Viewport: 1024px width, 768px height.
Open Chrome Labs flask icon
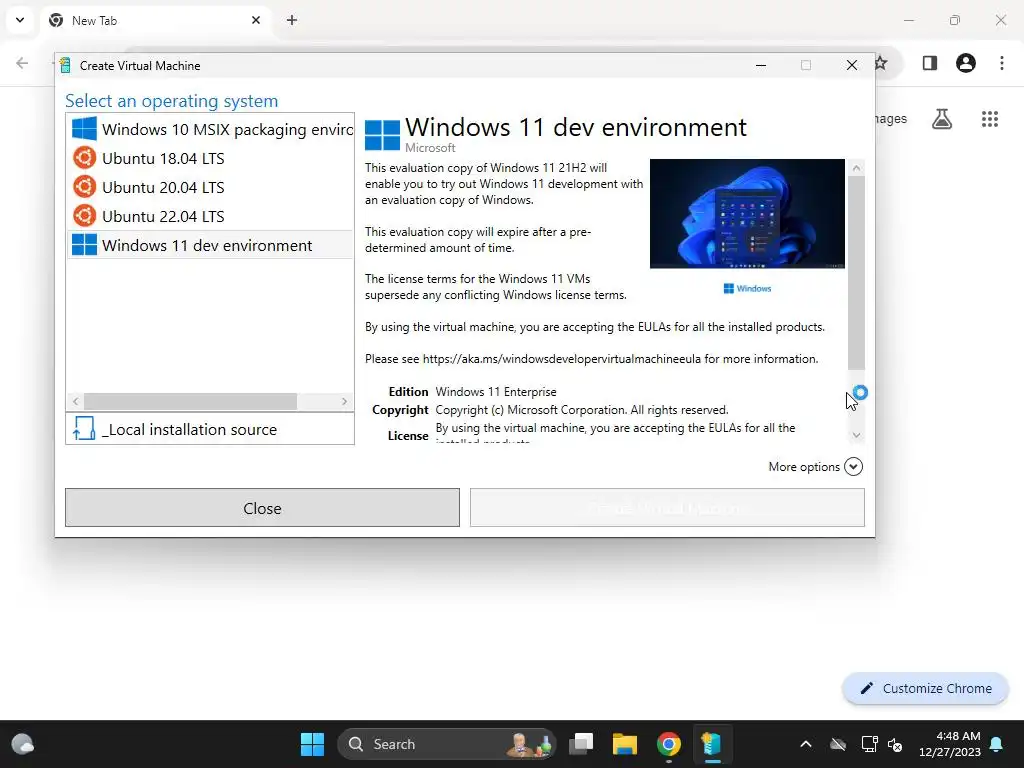(942, 119)
